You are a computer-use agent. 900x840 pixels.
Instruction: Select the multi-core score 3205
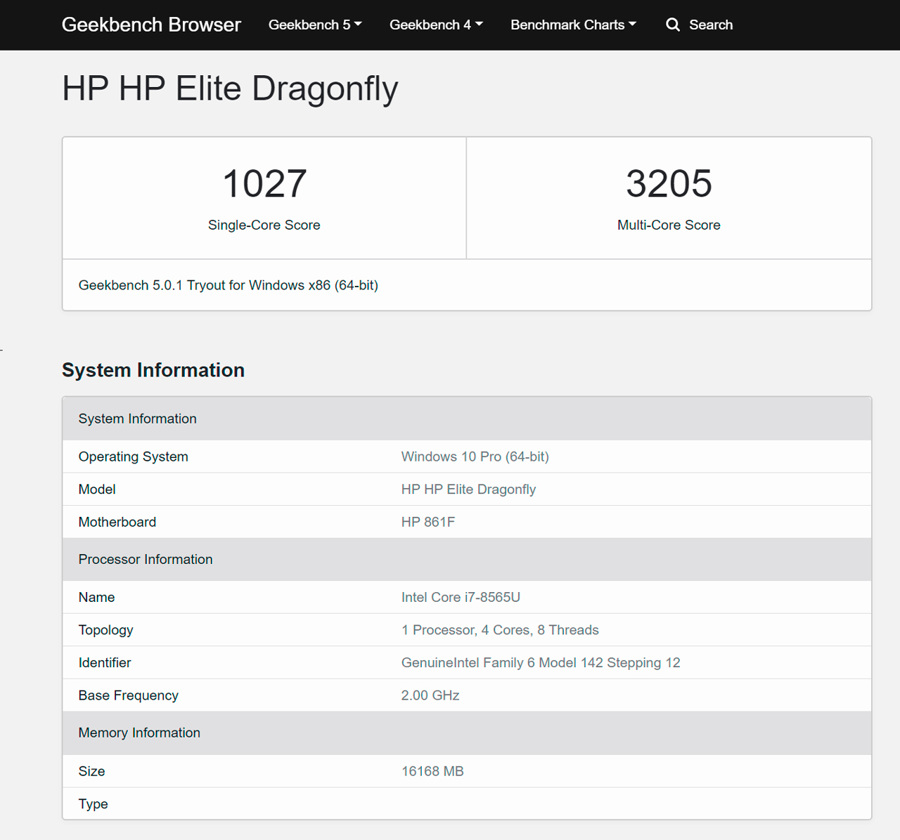[669, 184]
